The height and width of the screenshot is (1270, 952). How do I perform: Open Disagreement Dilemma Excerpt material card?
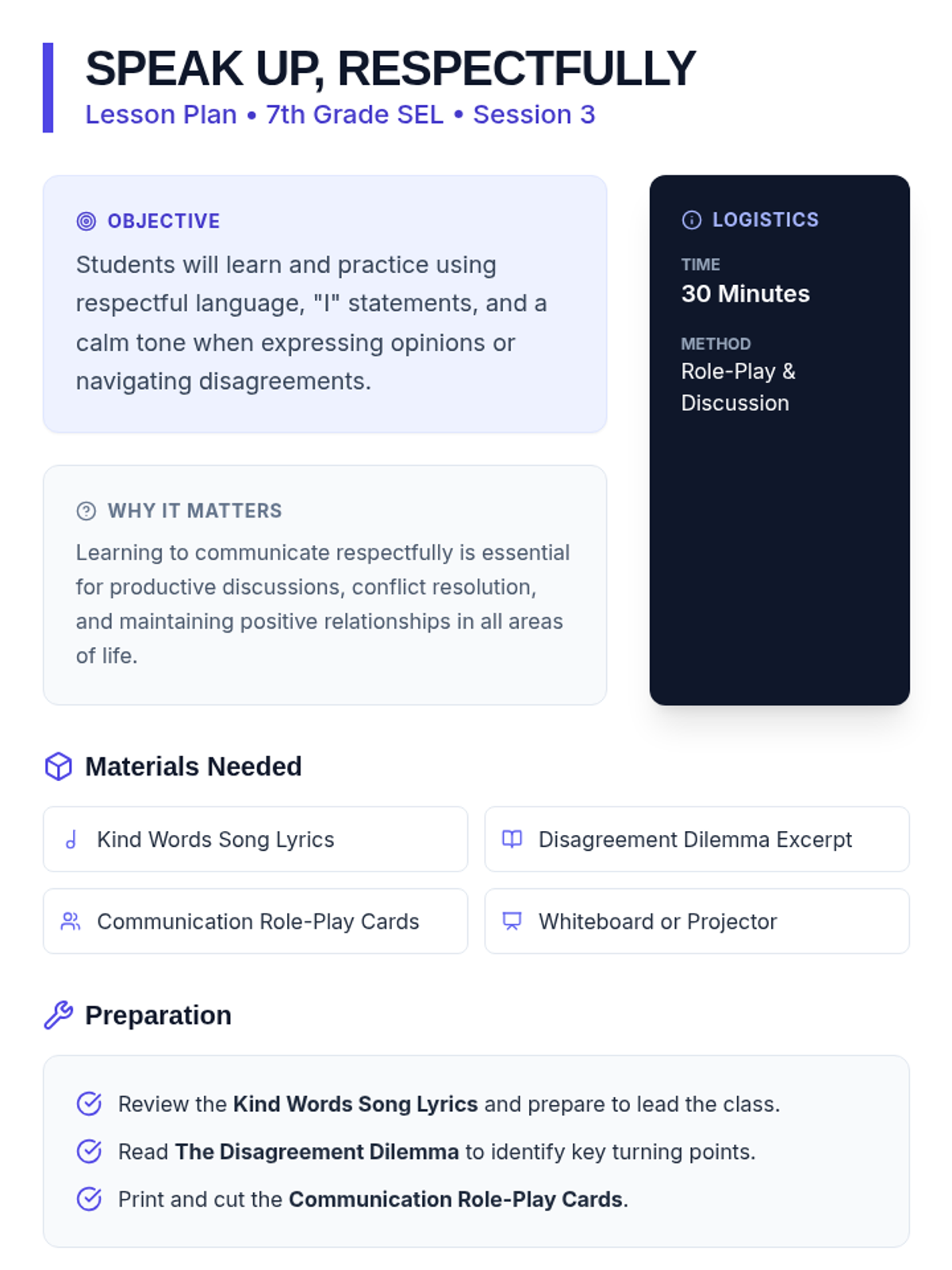(x=696, y=840)
